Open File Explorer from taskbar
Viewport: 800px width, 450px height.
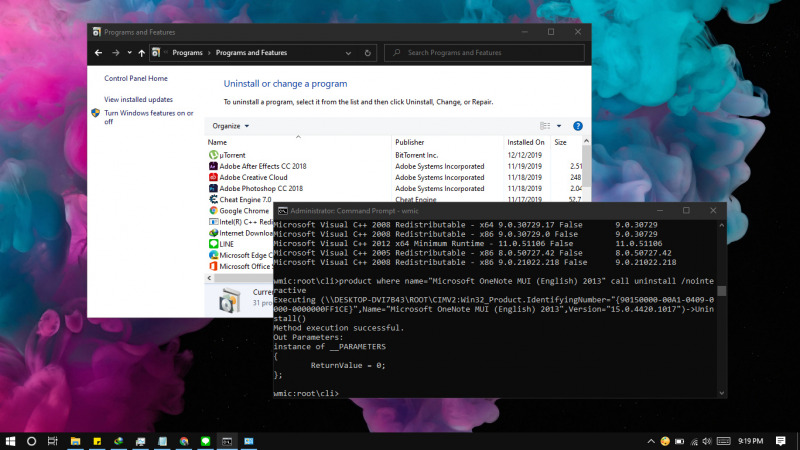coord(76,441)
